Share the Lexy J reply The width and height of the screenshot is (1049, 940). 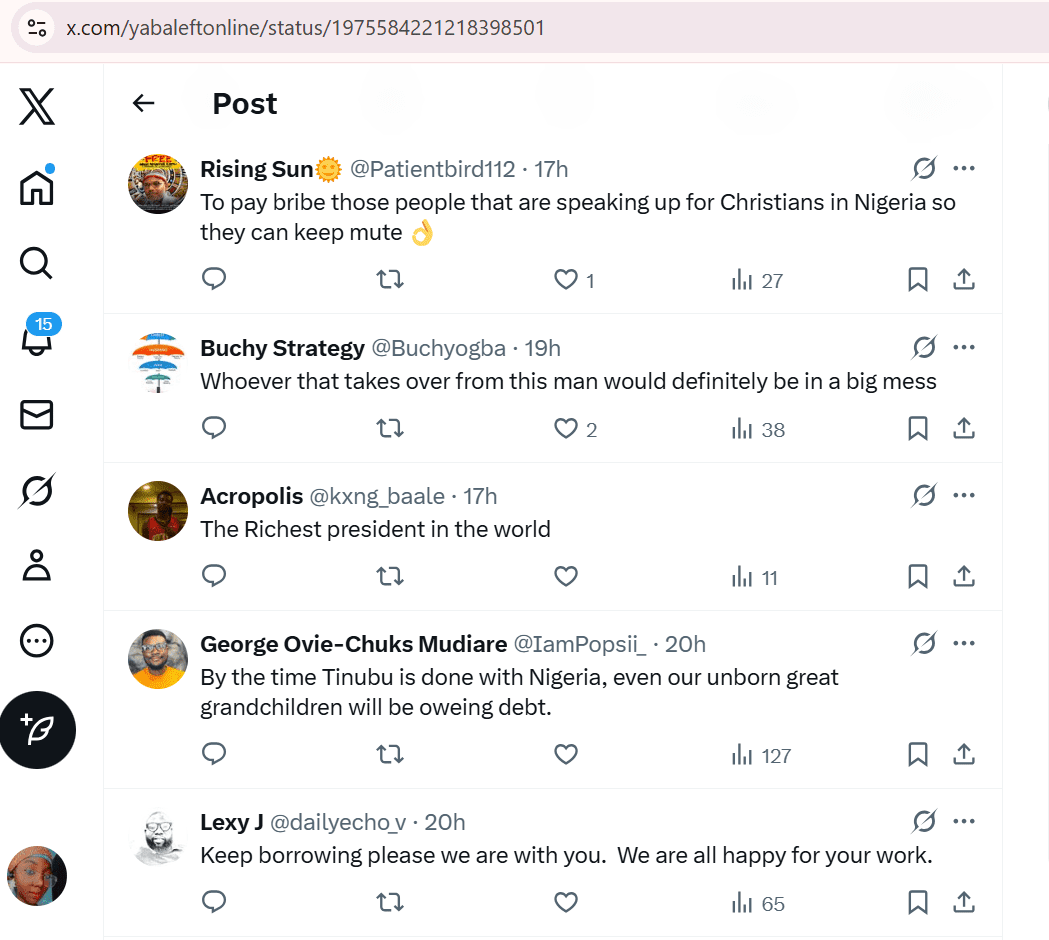click(x=964, y=902)
